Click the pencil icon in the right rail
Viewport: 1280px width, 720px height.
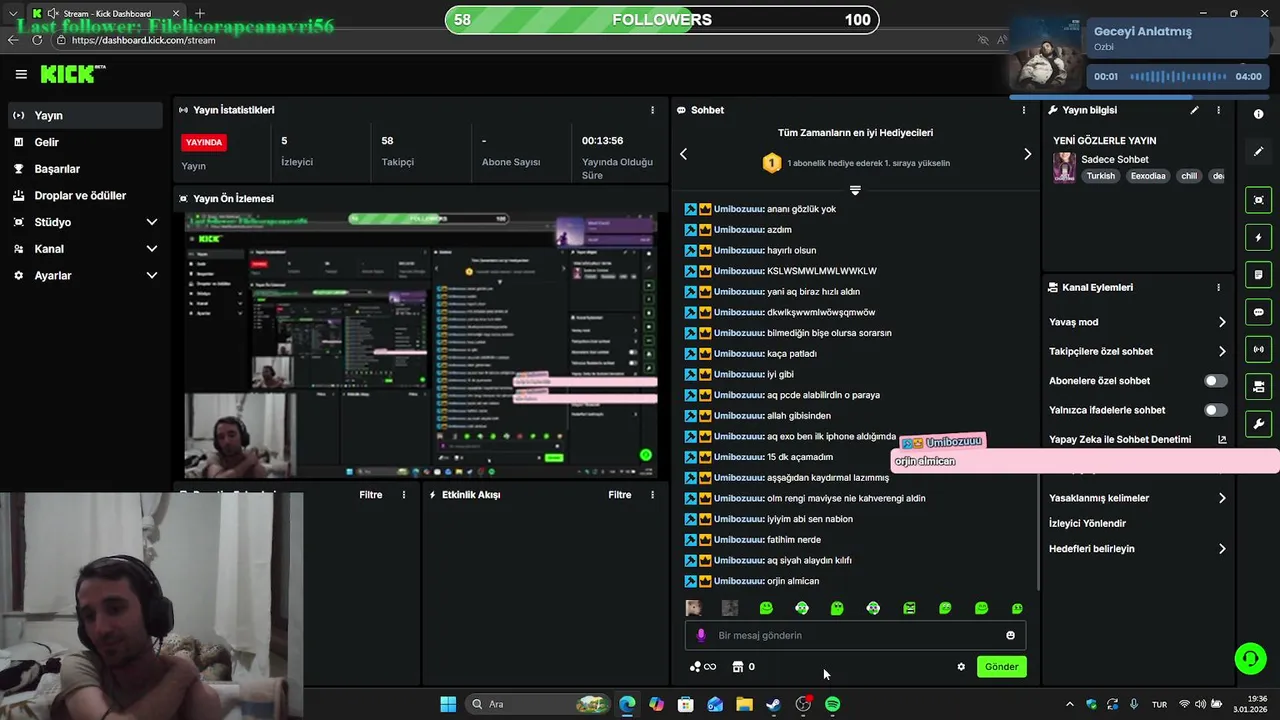point(1258,152)
